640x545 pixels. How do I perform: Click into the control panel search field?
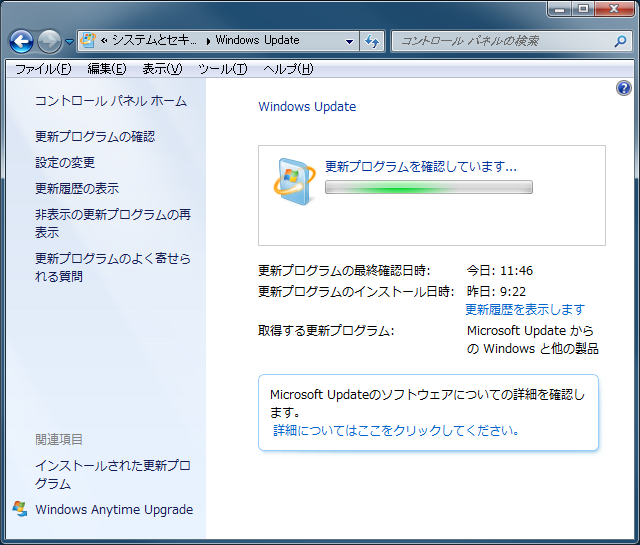point(500,41)
